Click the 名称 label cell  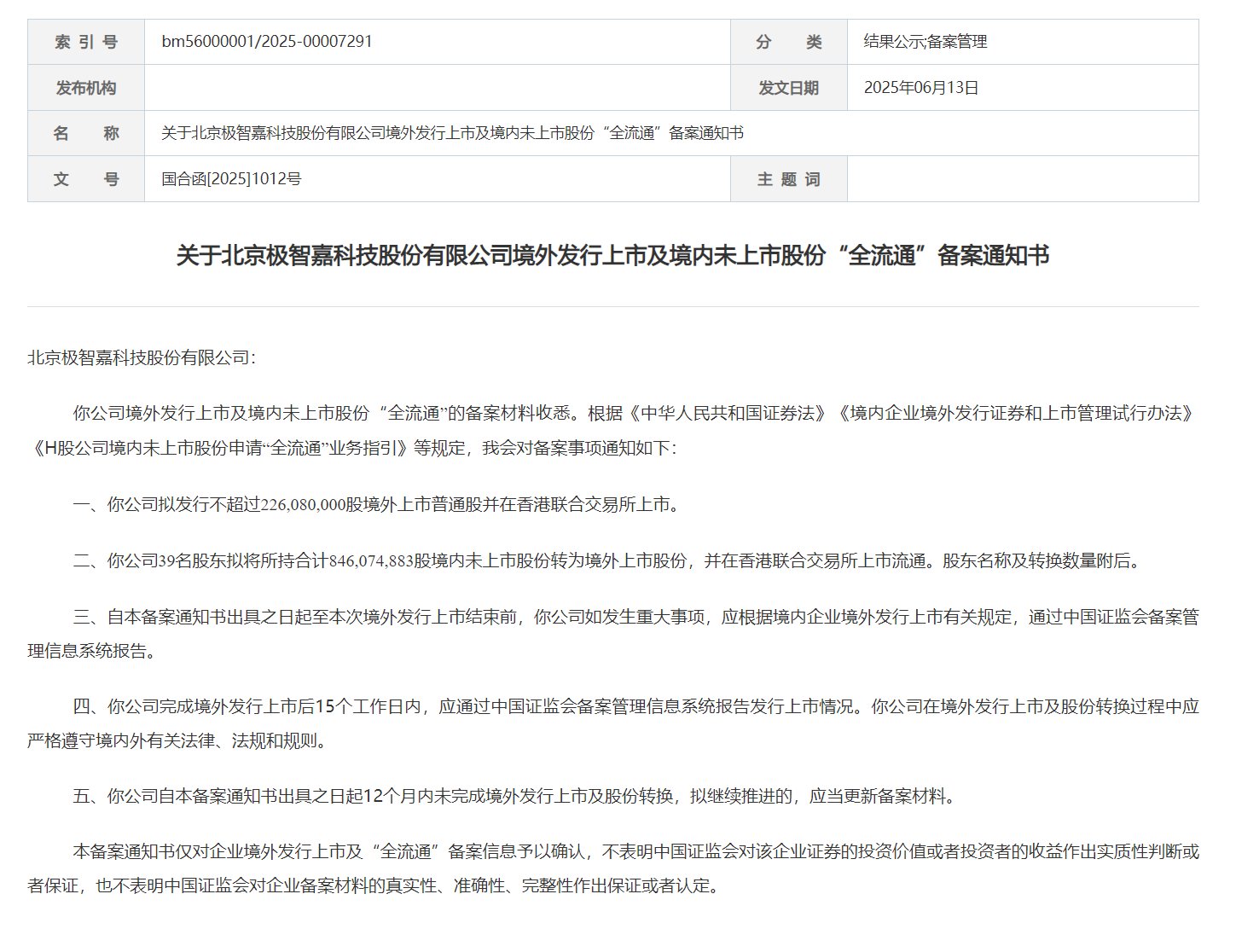coord(86,133)
